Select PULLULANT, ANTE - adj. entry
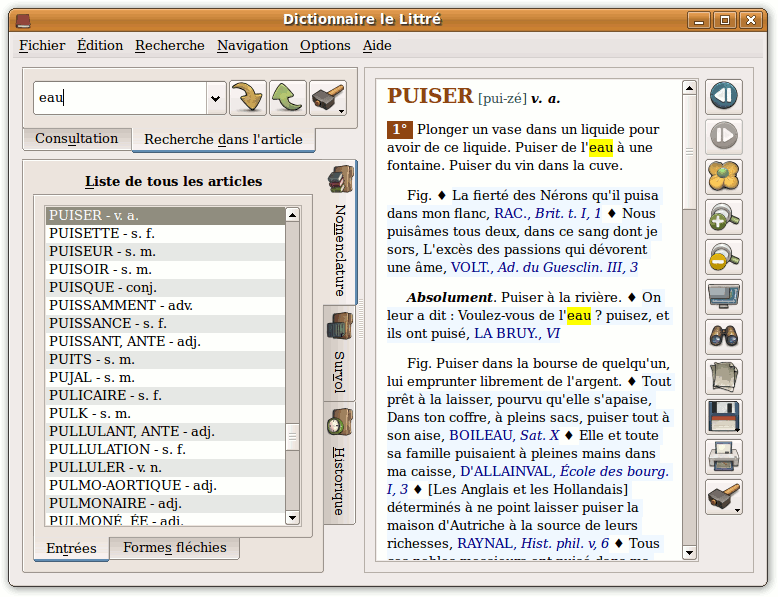 pos(165,431)
